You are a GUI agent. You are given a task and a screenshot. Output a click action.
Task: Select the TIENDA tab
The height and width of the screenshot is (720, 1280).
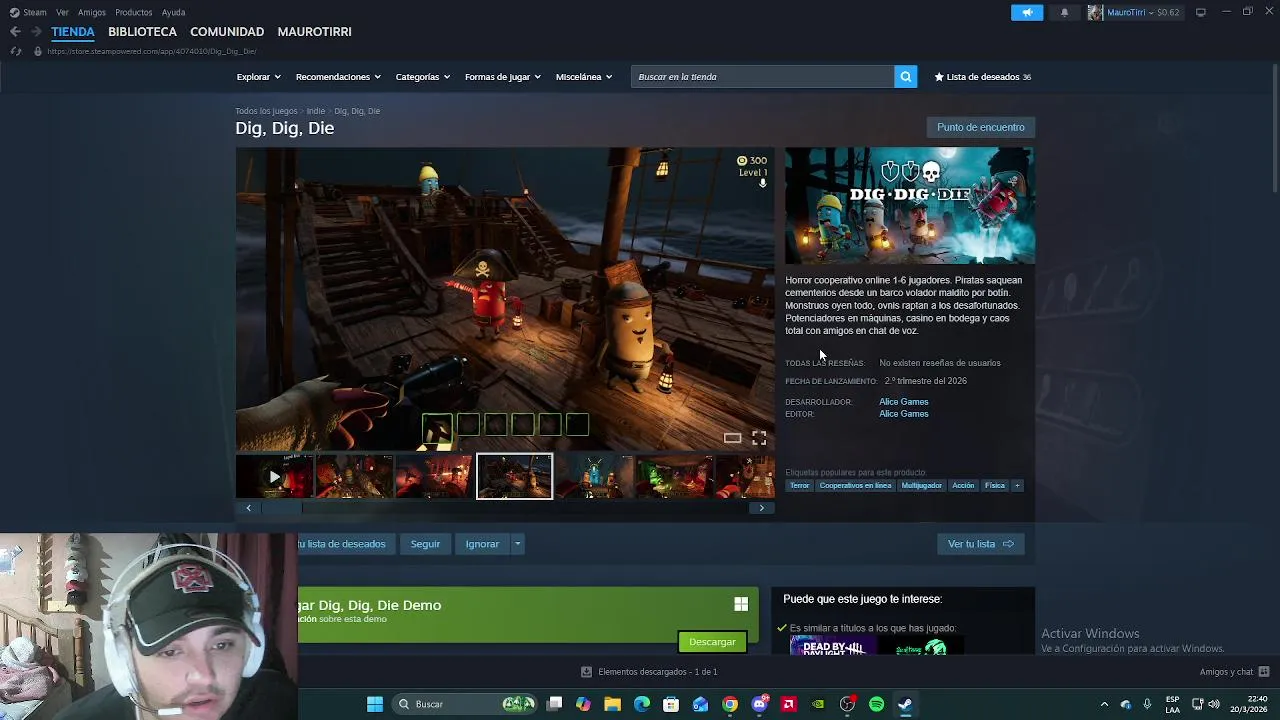coord(73,32)
